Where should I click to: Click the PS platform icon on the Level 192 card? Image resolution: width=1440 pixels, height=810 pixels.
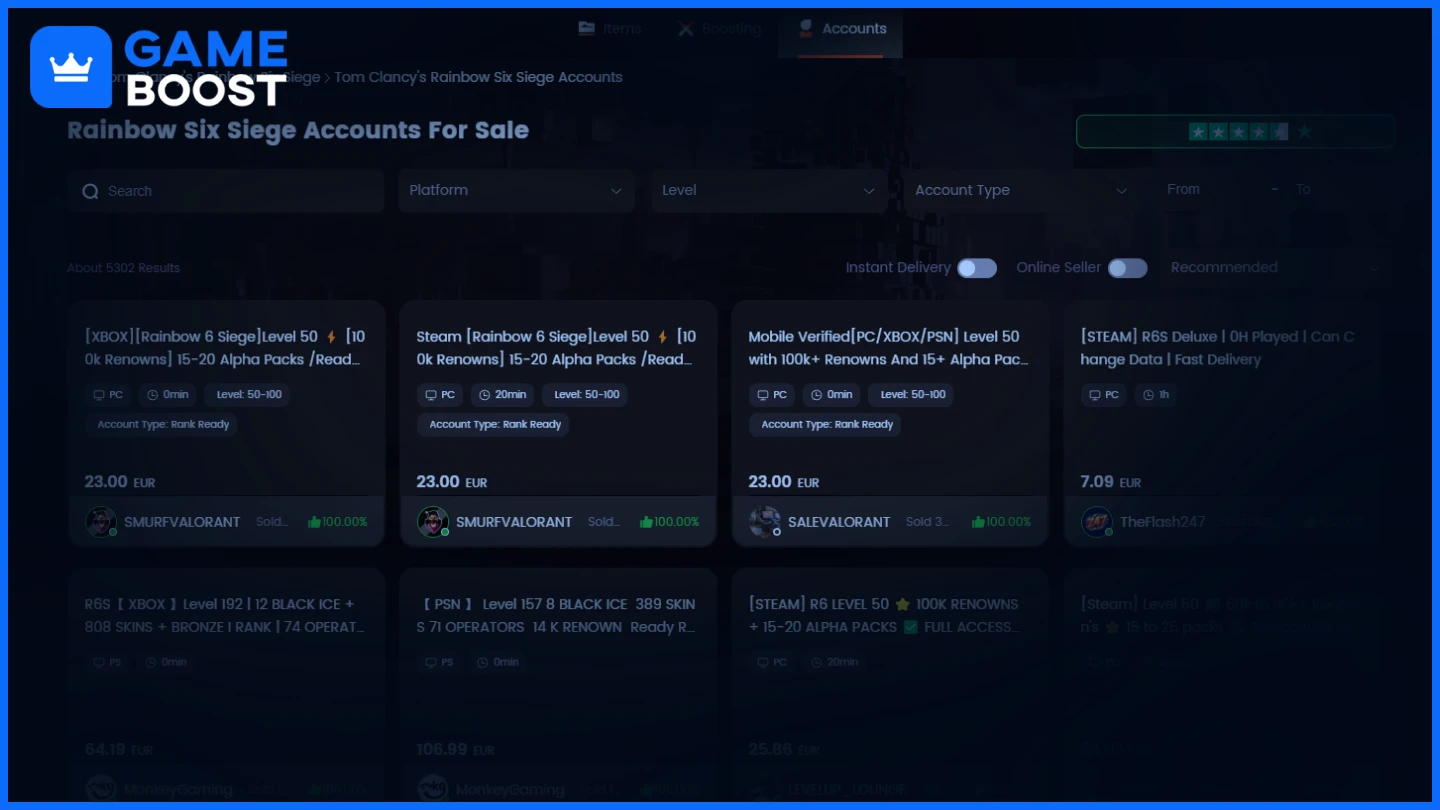point(99,662)
